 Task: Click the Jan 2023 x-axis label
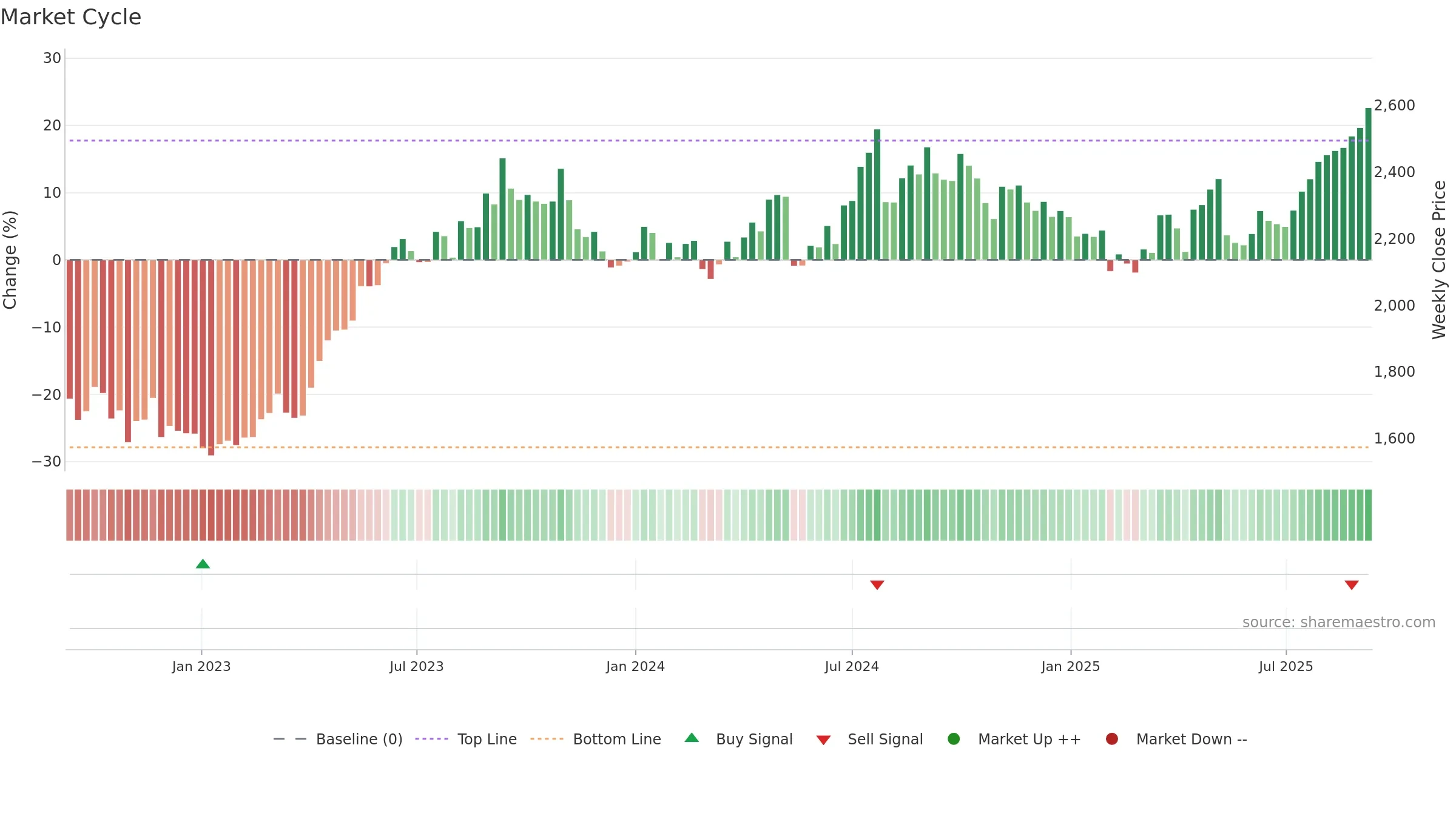pos(201,667)
